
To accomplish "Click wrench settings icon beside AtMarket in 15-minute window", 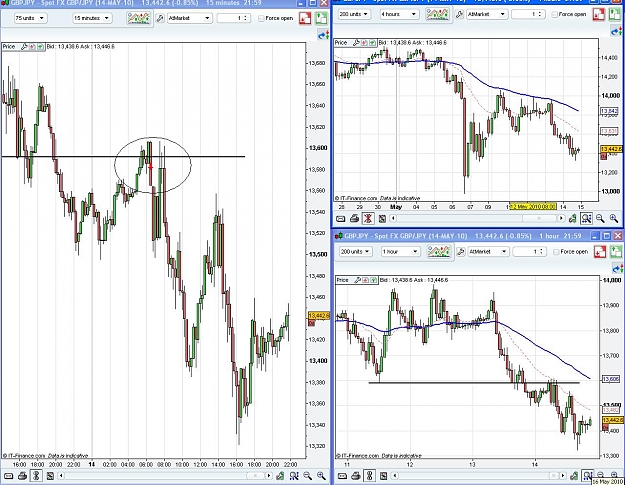I will coord(160,18).
